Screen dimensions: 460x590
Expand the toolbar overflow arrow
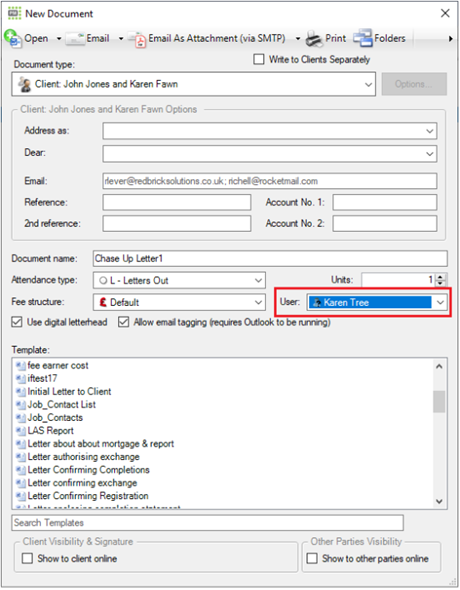coord(450,39)
